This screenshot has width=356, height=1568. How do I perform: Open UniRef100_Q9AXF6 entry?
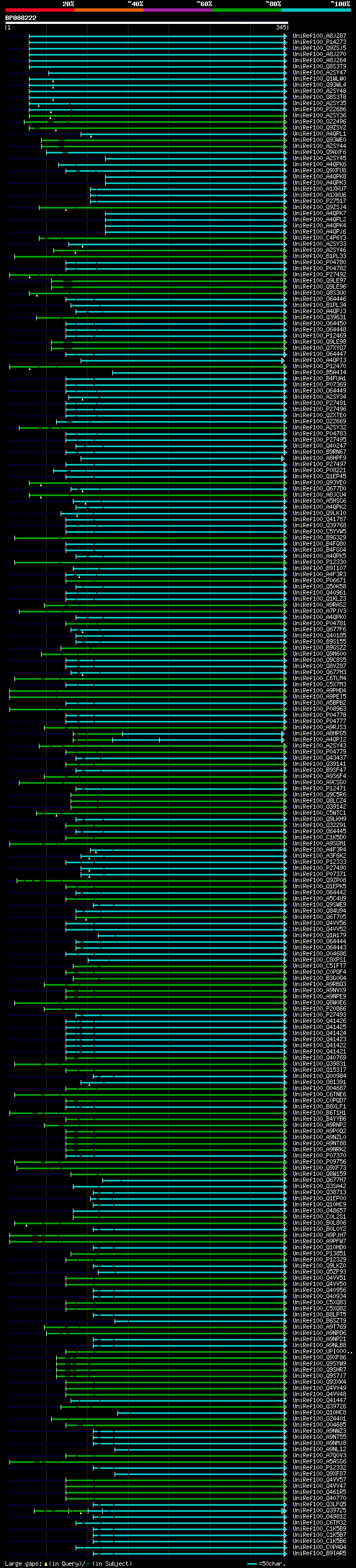pos(319,152)
